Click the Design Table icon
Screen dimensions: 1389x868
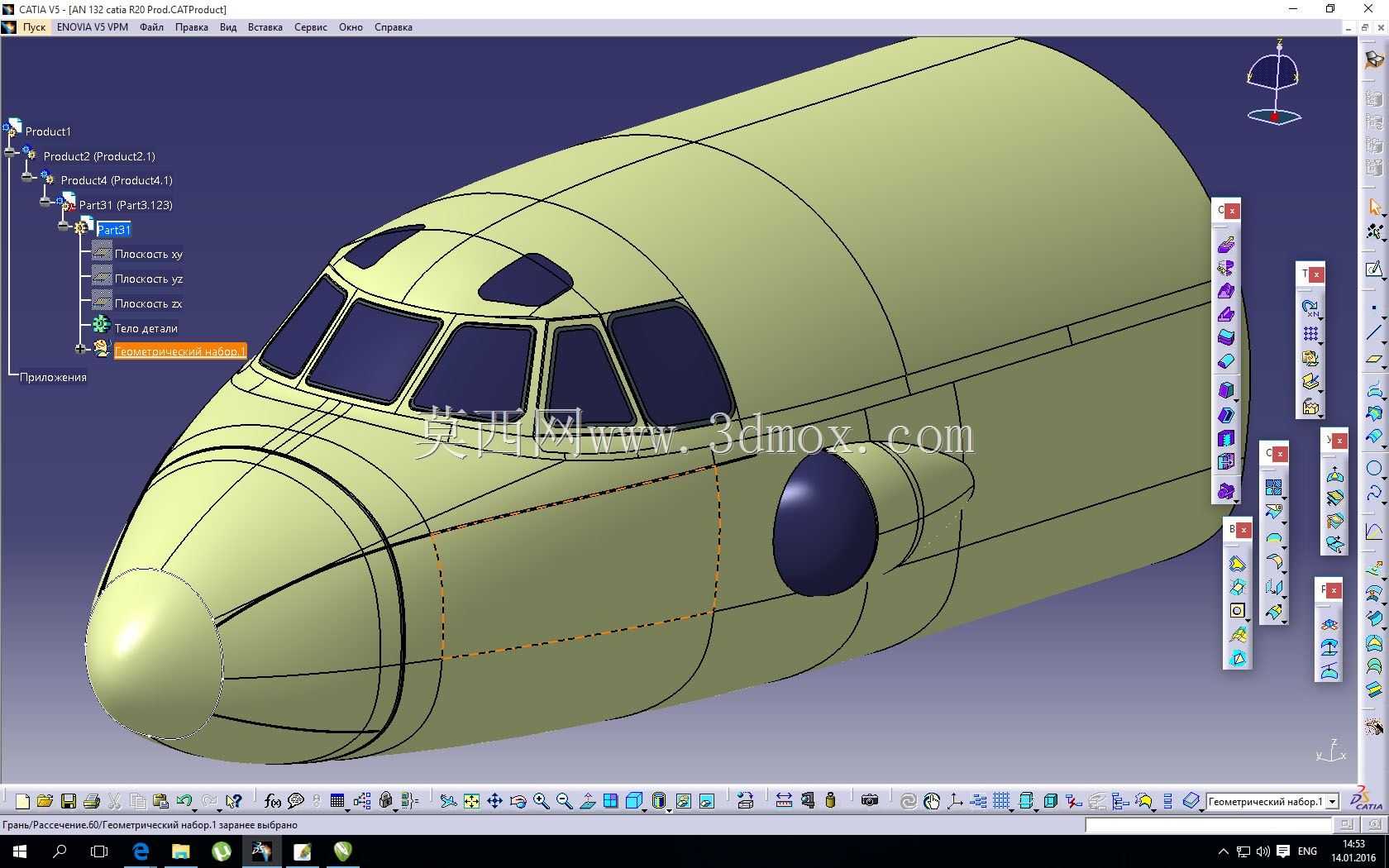[337, 801]
